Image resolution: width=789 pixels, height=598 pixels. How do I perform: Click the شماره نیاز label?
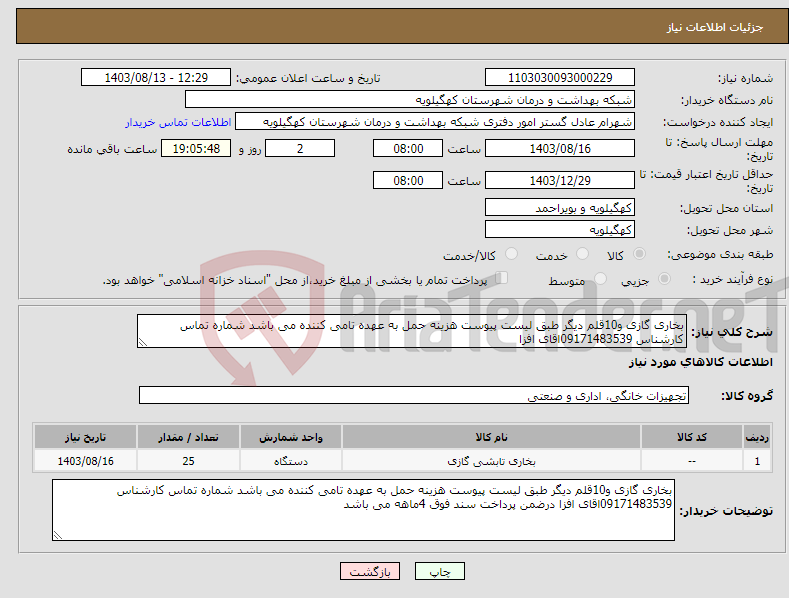[x=745, y=78]
